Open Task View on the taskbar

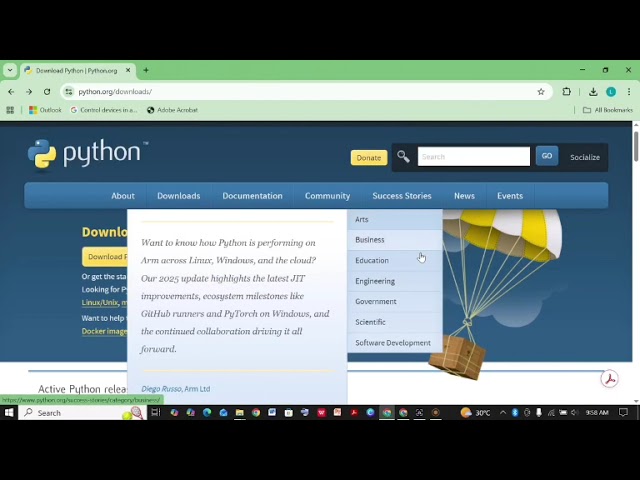[156, 413]
